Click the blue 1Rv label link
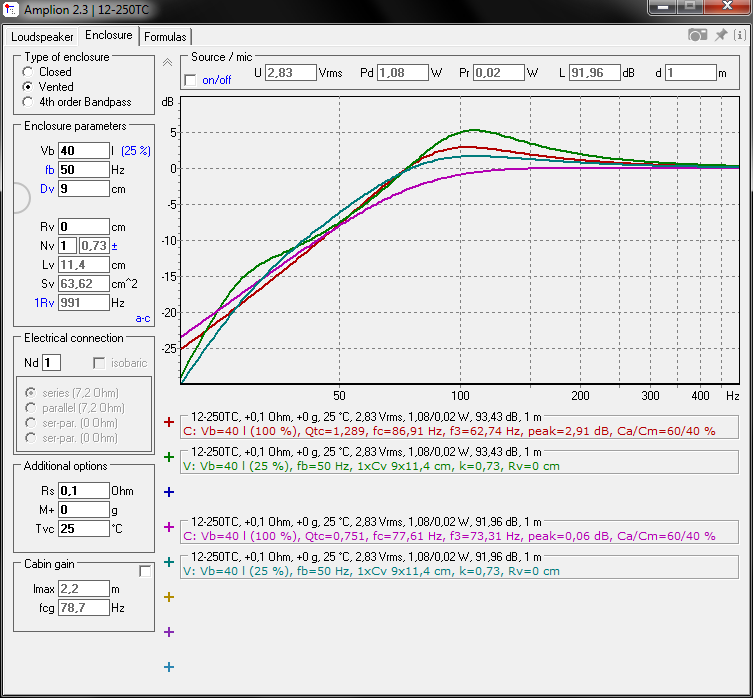 tap(44, 303)
